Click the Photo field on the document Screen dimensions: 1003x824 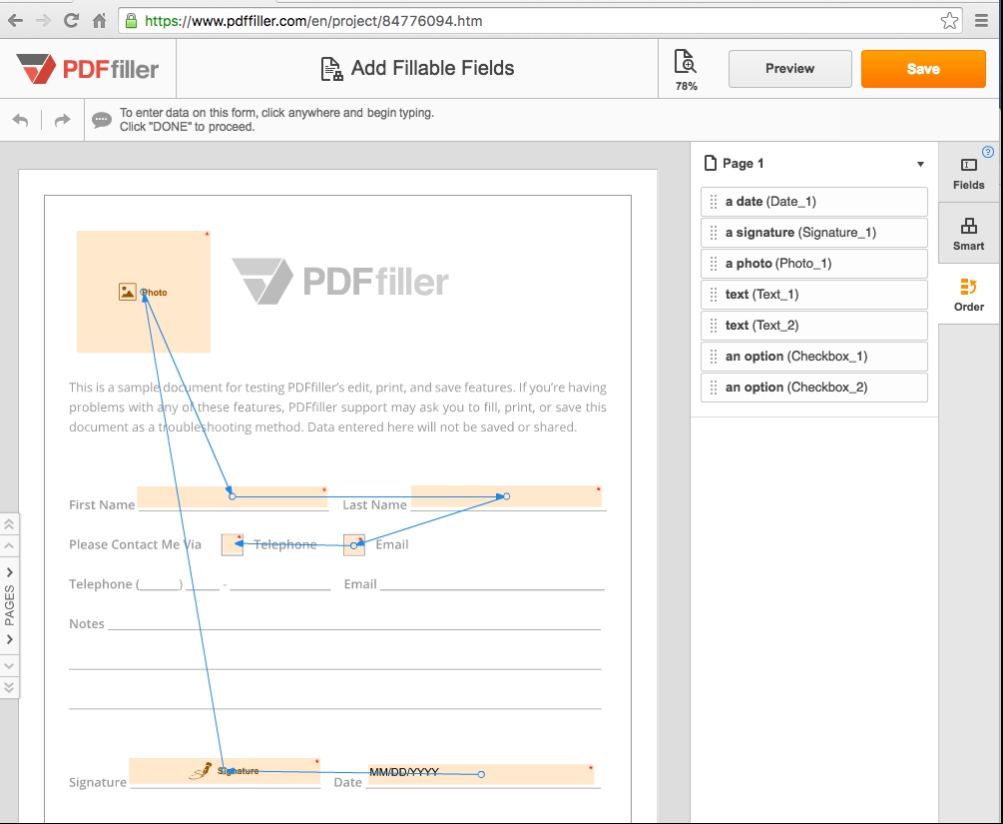coord(143,292)
